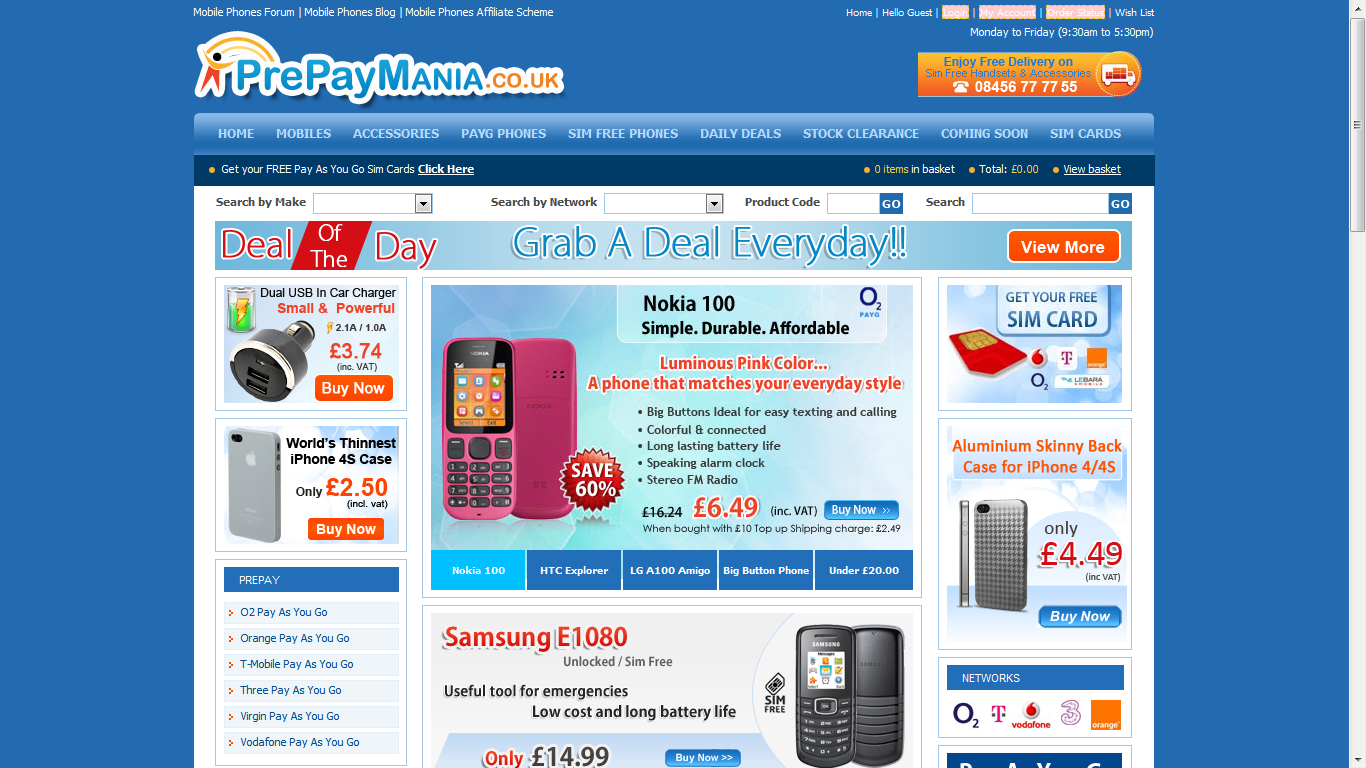Open the Get Your Free SIM Card image
The image size is (1366, 768).
(x=1034, y=344)
